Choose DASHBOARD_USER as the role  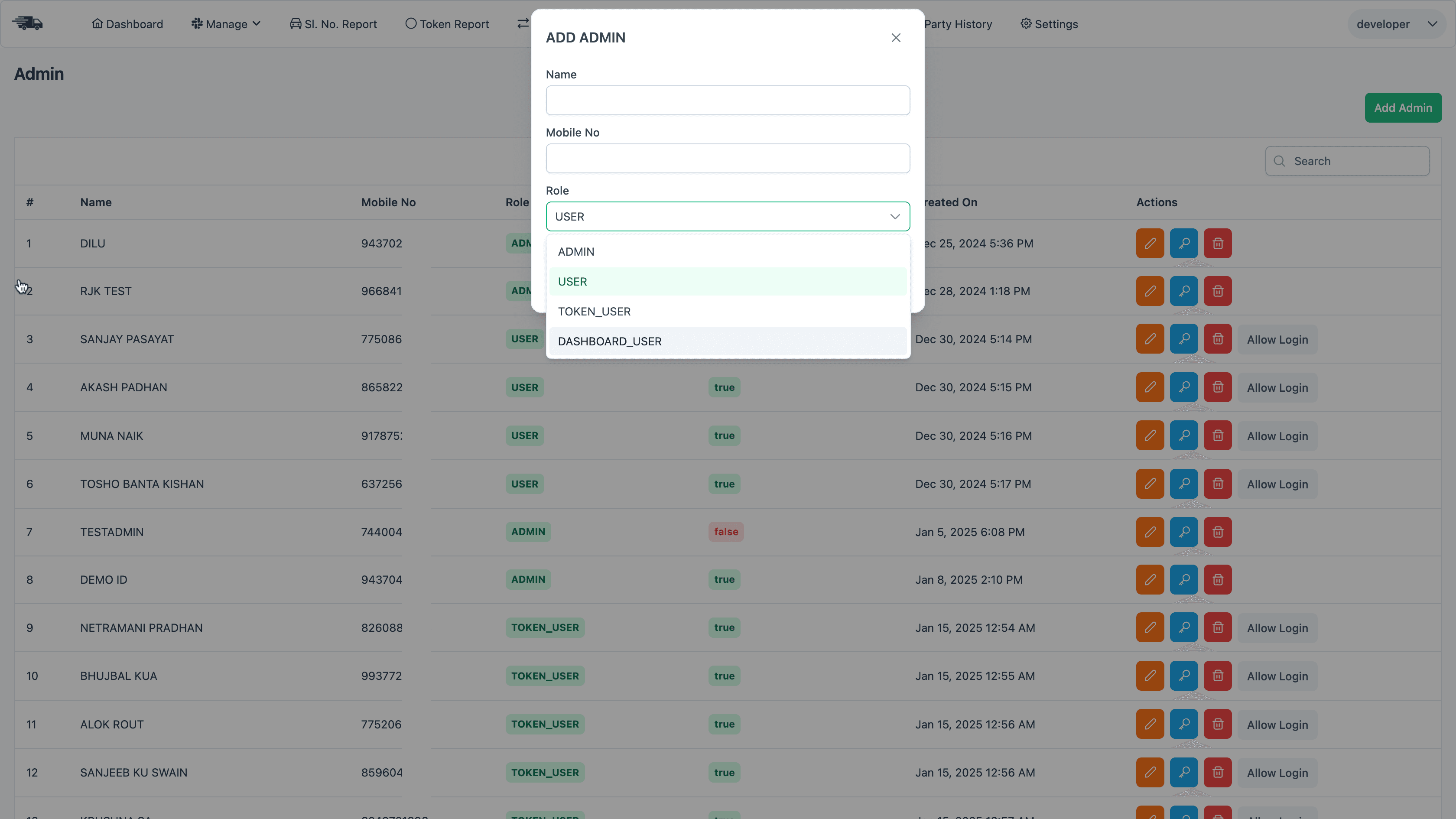pyautogui.click(x=609, y=341)
